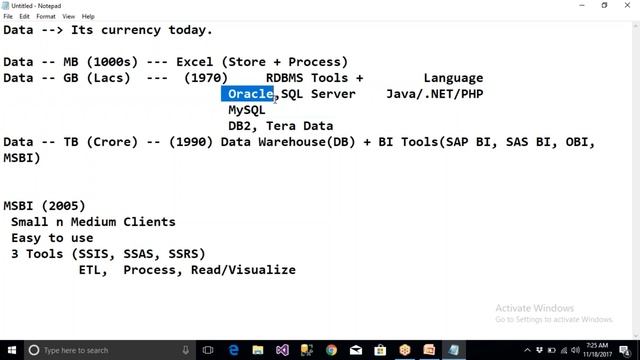Click the text 'SQL Server'
The image size is (640, 360).
pos(318,94)
